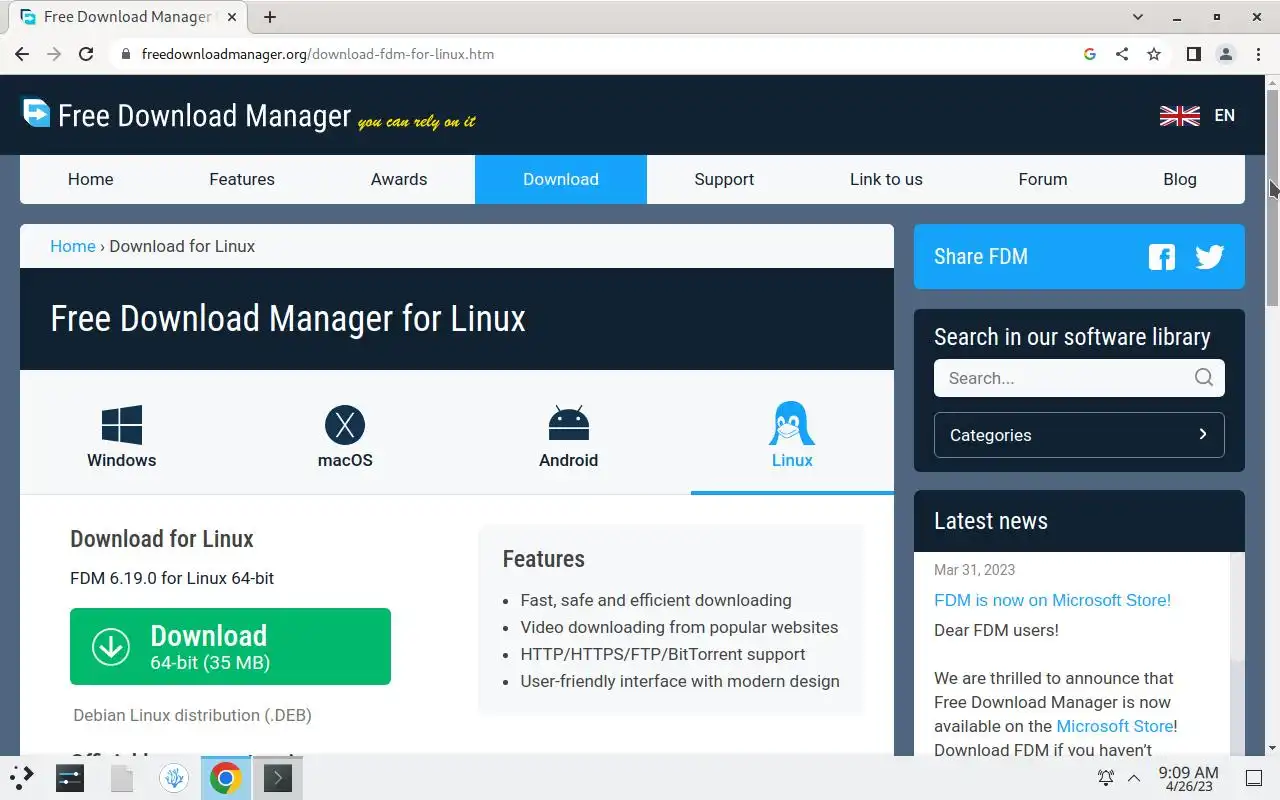This screenshot has height=800, width=1280.
Task: Open a new browser tab
Action: pyautogui.click(x=270, y=17)
